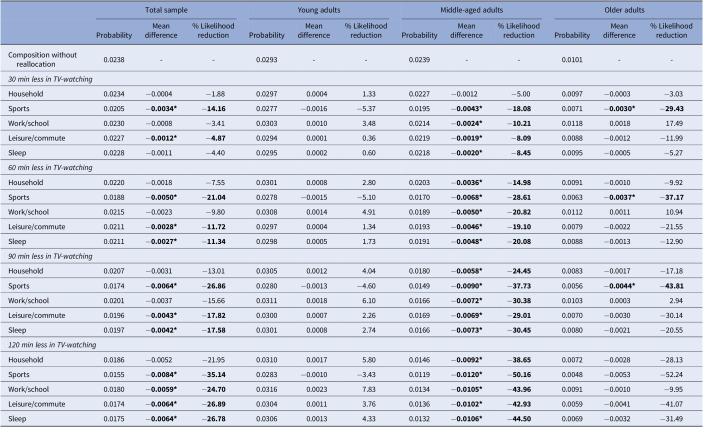Click the 17.49 older adults Work/school value
Viewport: 703px width, 427px height.
click(675, 123)
